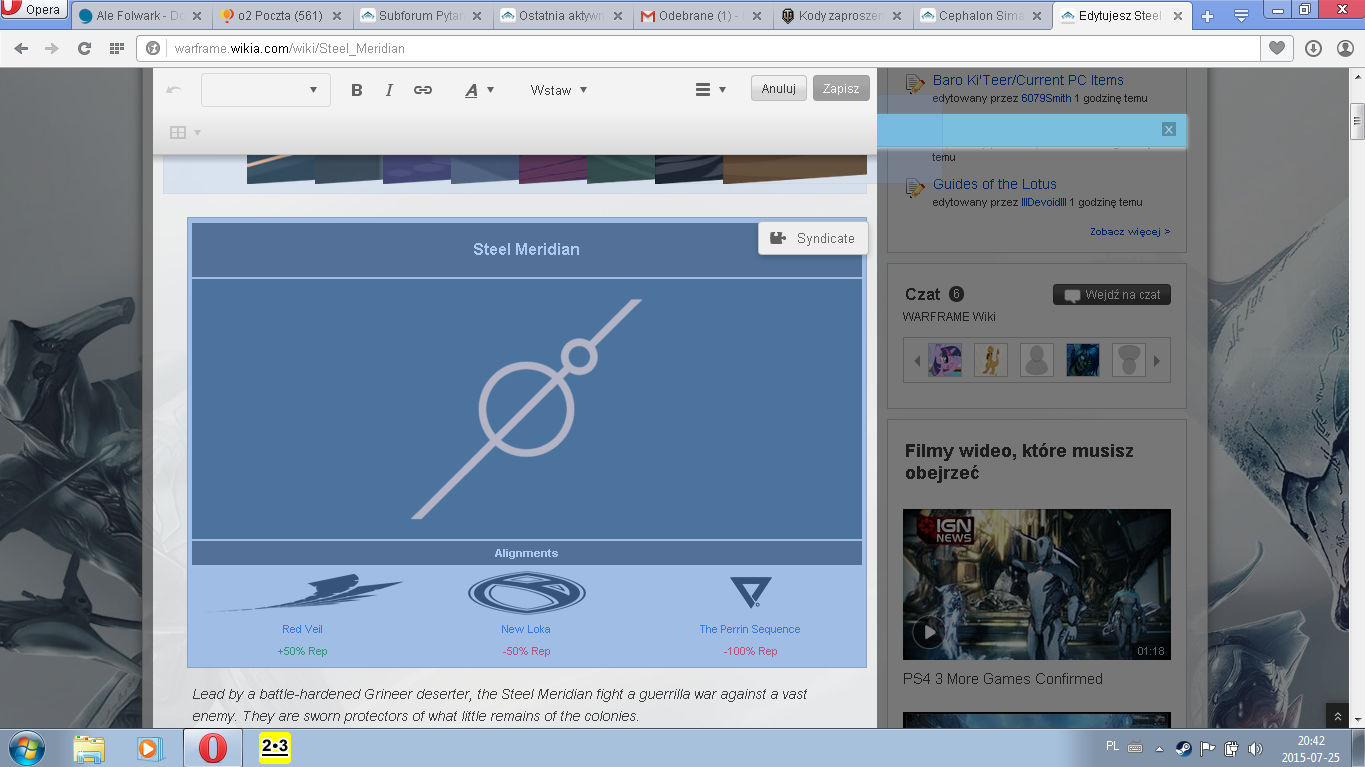Screen dimensions: 1365x767
Task: Open the Opera main menu button
Action: (x=34, y=10)
